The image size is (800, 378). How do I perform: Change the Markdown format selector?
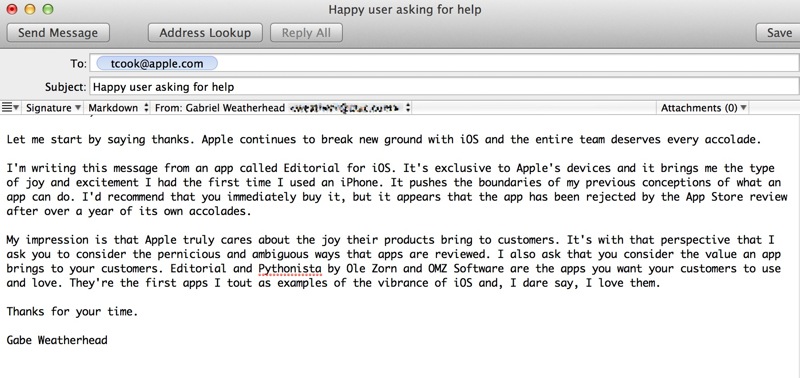pyautogui.click(x=118, y=108)
